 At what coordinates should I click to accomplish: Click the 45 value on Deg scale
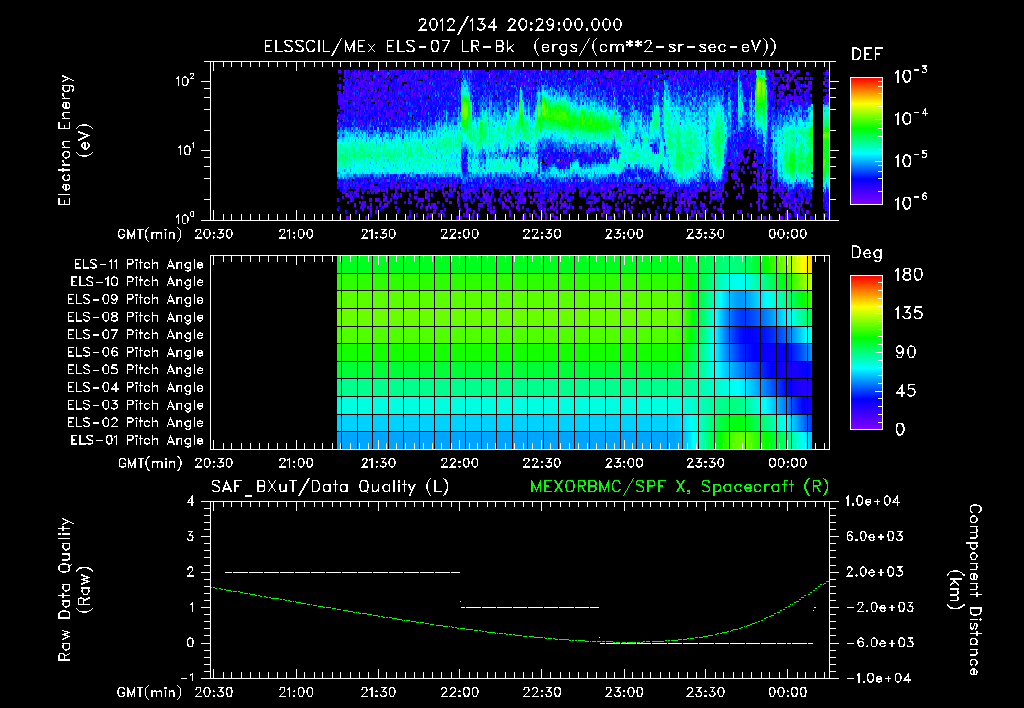pyautogui.click(x=906, y=391)
